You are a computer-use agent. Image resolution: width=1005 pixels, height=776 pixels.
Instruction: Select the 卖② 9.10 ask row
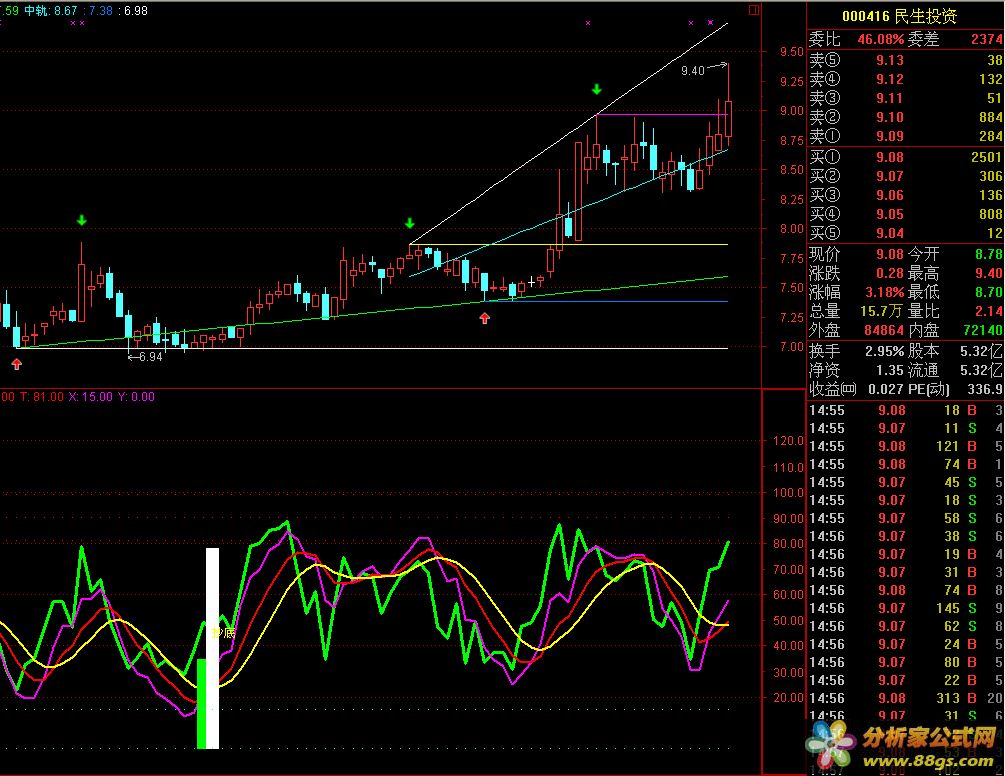tap(905, 117)
